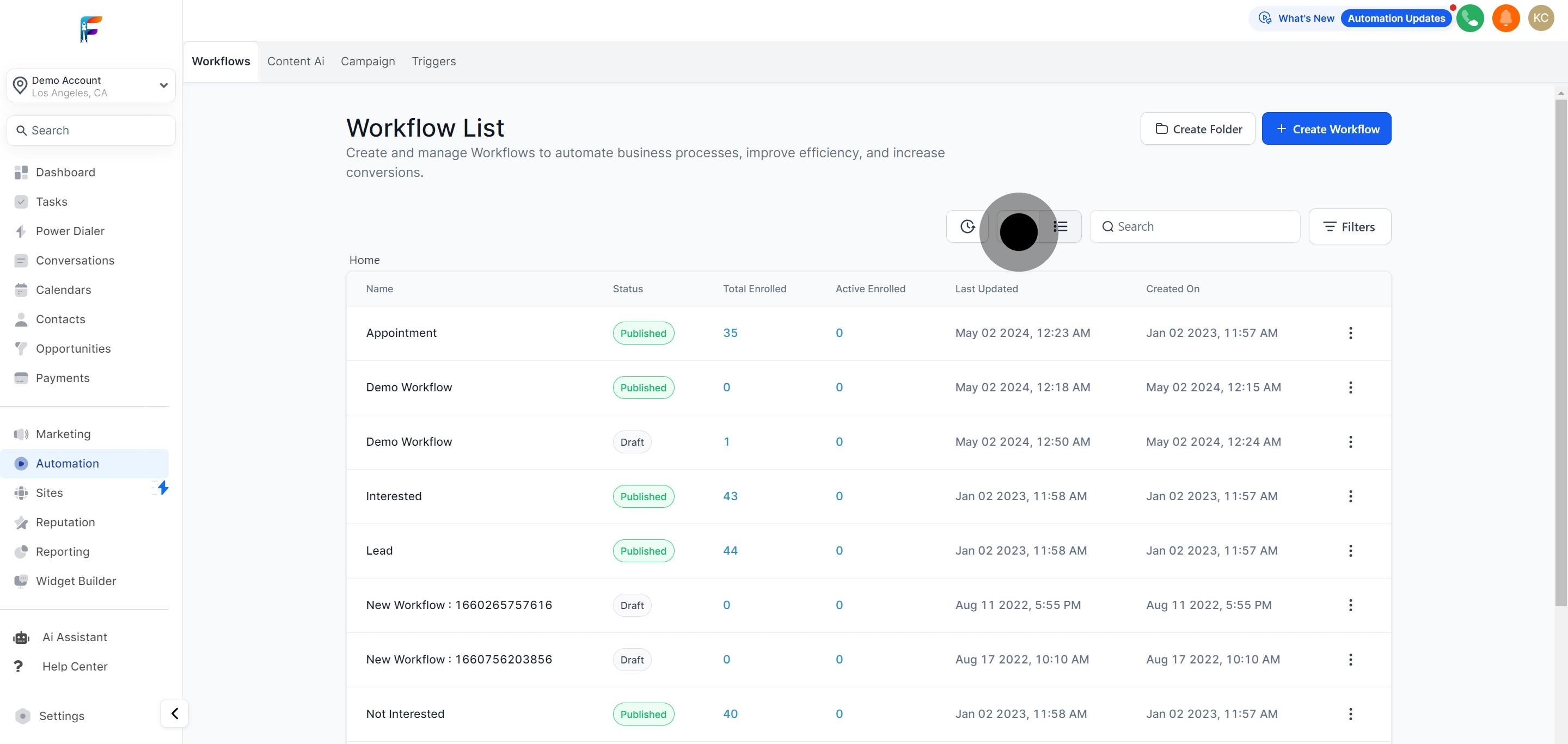Click Total Enrolled value 40 for Not Interested
The image size is (1568, 744).
(730, 714)
